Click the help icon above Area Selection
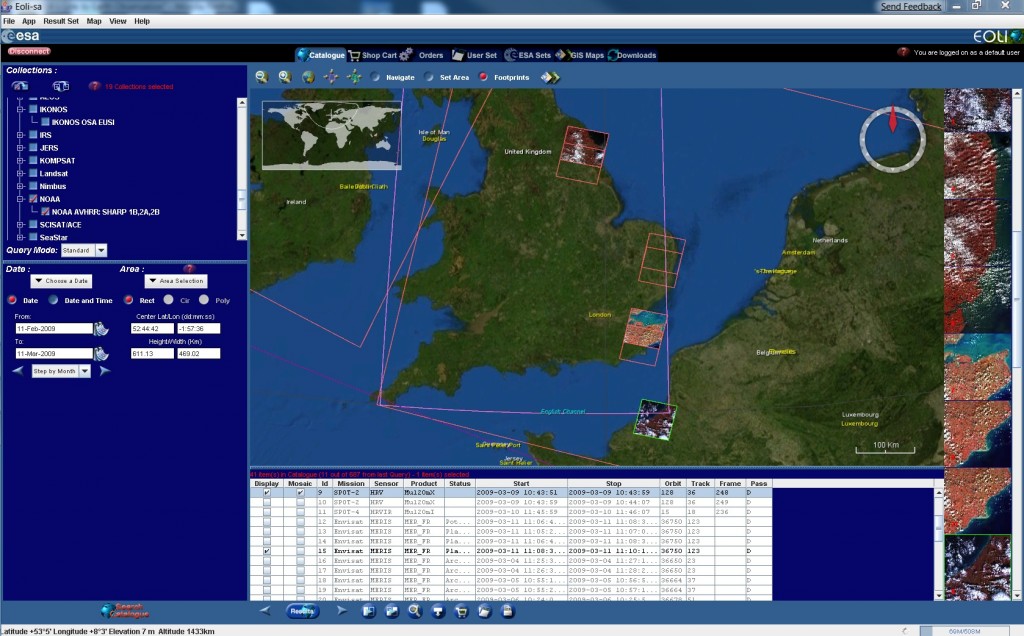 pyautogui.click(x=188, y=269)
